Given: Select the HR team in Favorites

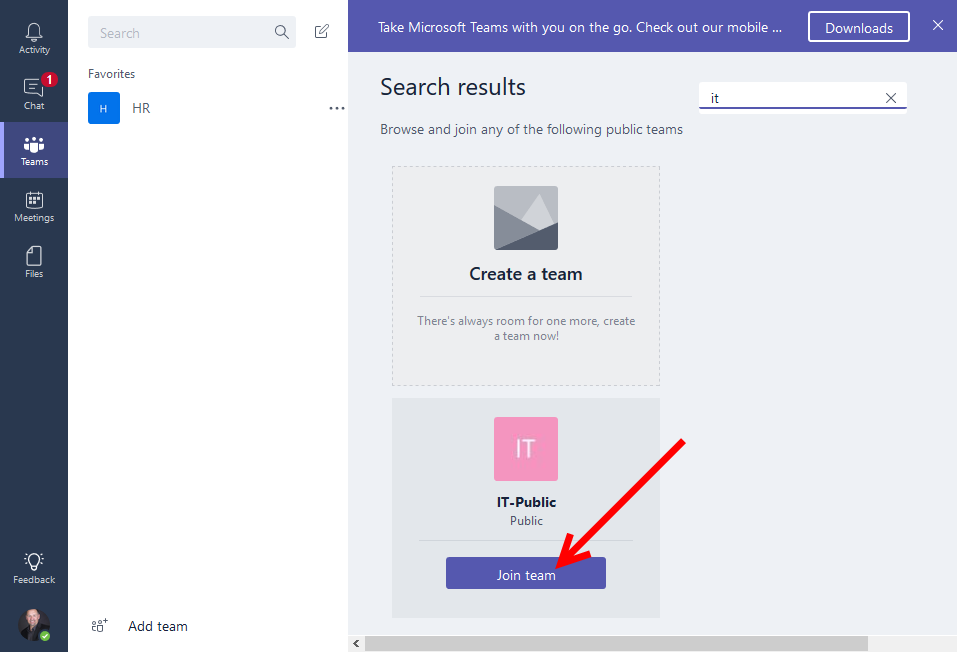Looking at the screenshot, I should click(x=141, y=108).
